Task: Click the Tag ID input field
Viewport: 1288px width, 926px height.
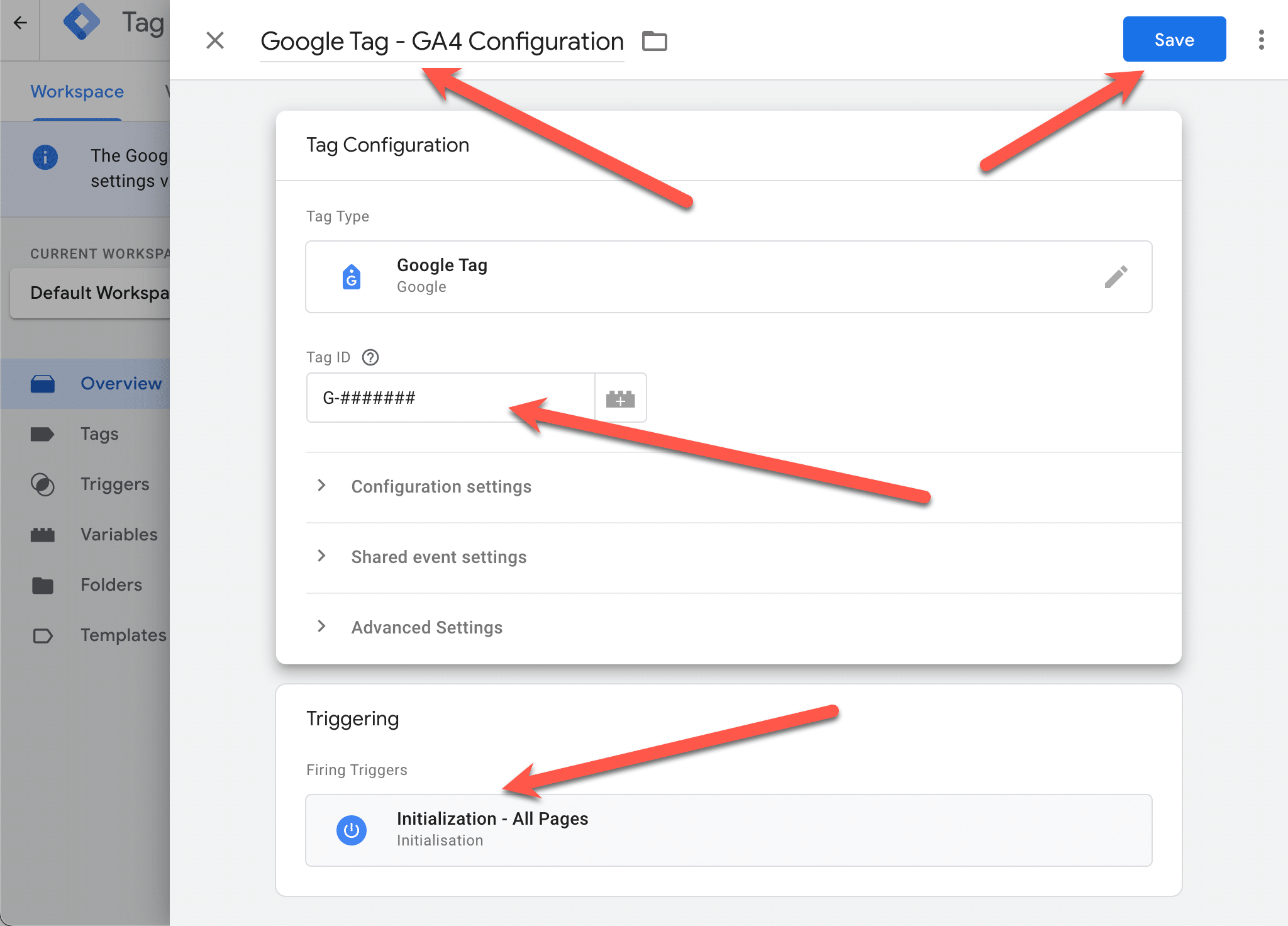Action: click(x=450, y=398)
